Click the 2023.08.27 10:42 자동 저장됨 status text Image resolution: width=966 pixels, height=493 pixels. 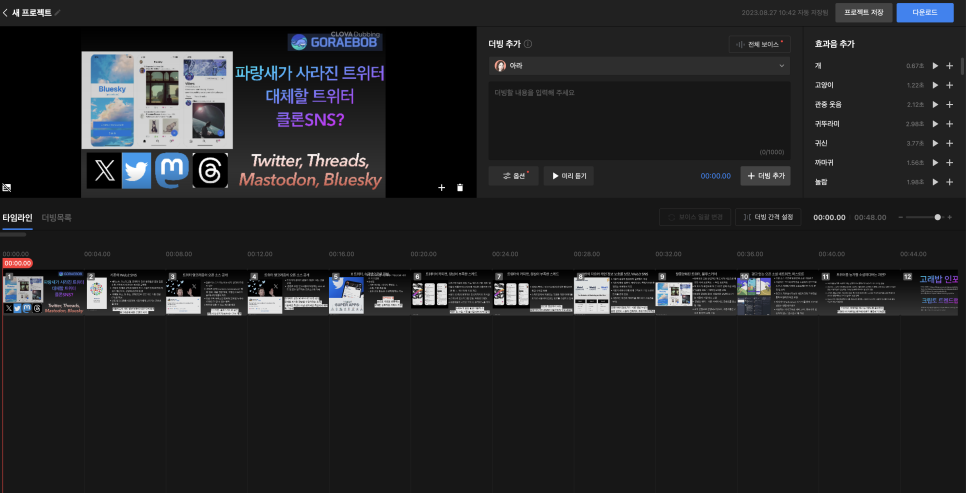(x=784, y=12)
